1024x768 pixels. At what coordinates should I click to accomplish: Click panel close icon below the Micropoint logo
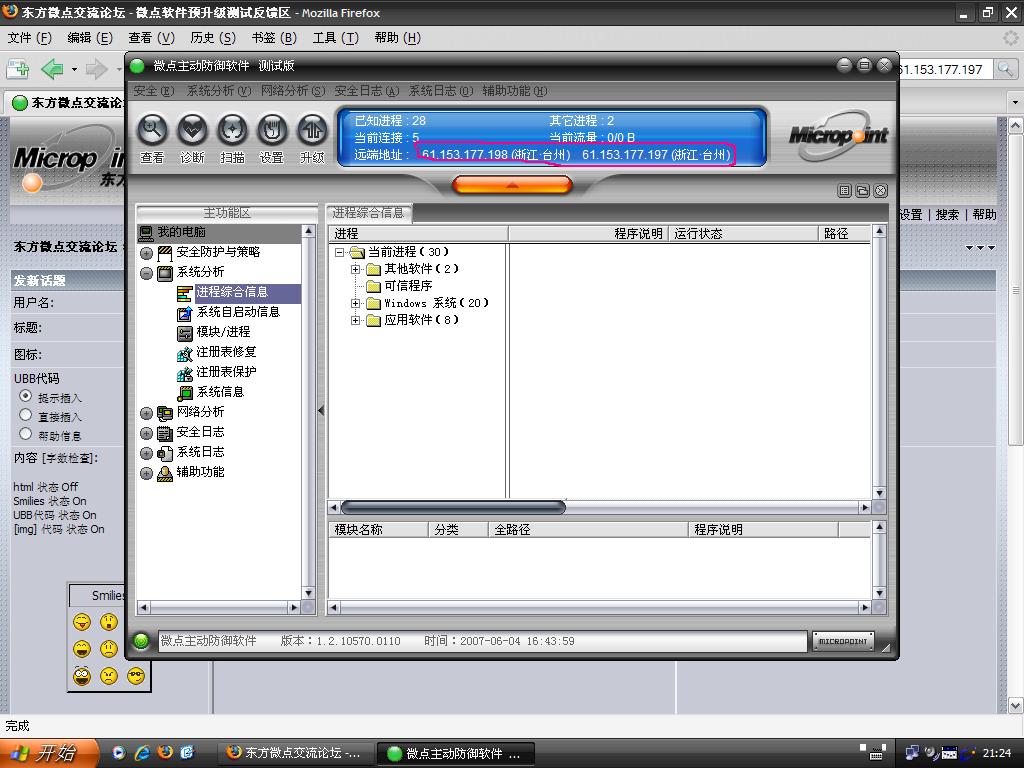[x=880, y=191]
